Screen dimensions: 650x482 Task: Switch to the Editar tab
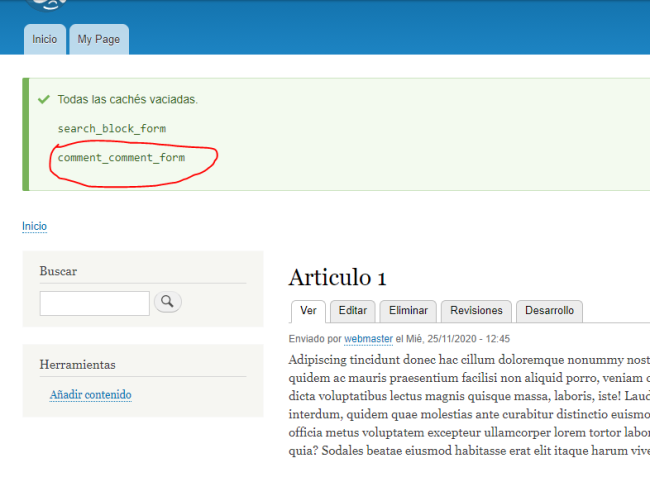pyautogui.click(x=353, y=311)
